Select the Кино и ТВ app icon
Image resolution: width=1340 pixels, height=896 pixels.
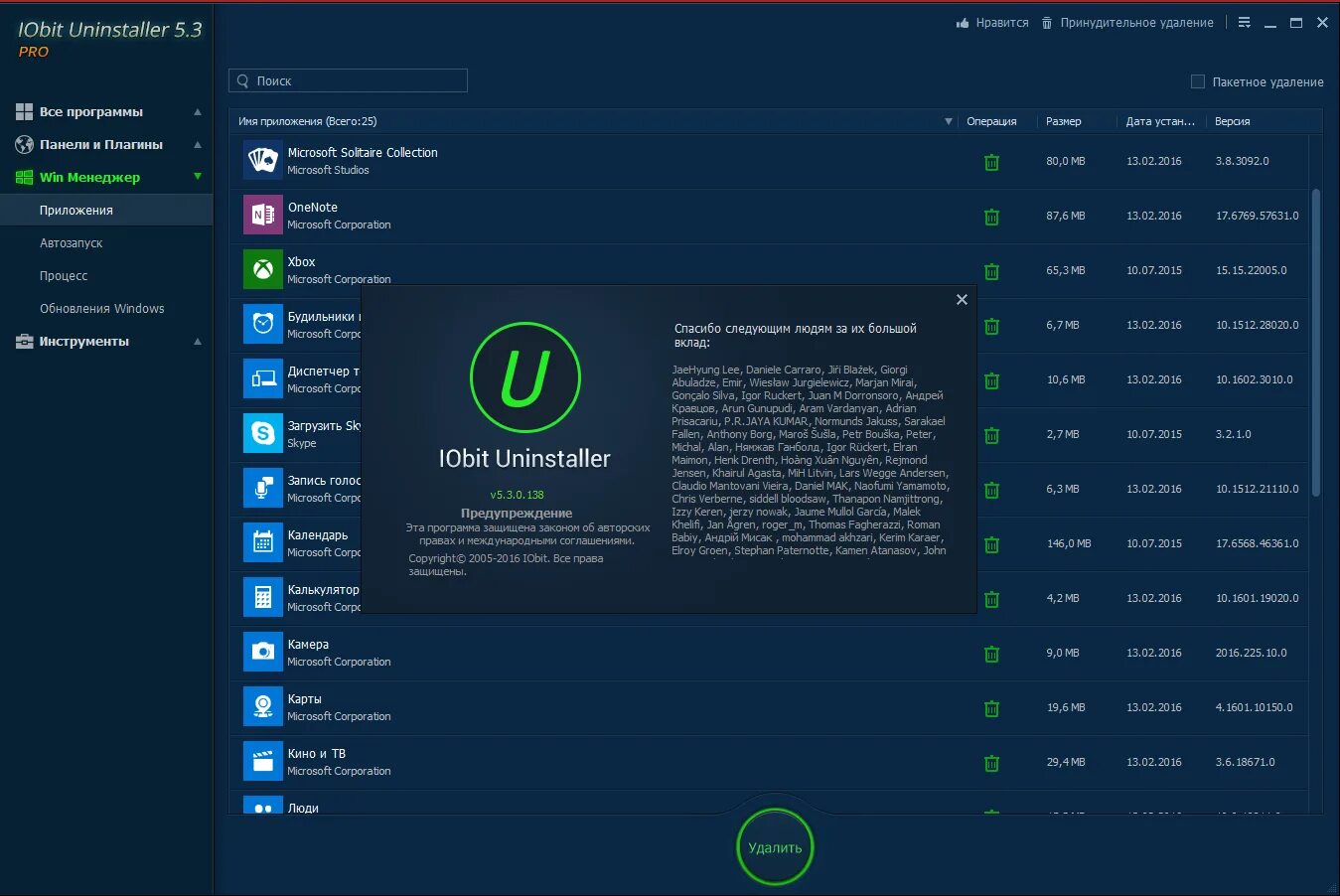click(x=263, y=761)
